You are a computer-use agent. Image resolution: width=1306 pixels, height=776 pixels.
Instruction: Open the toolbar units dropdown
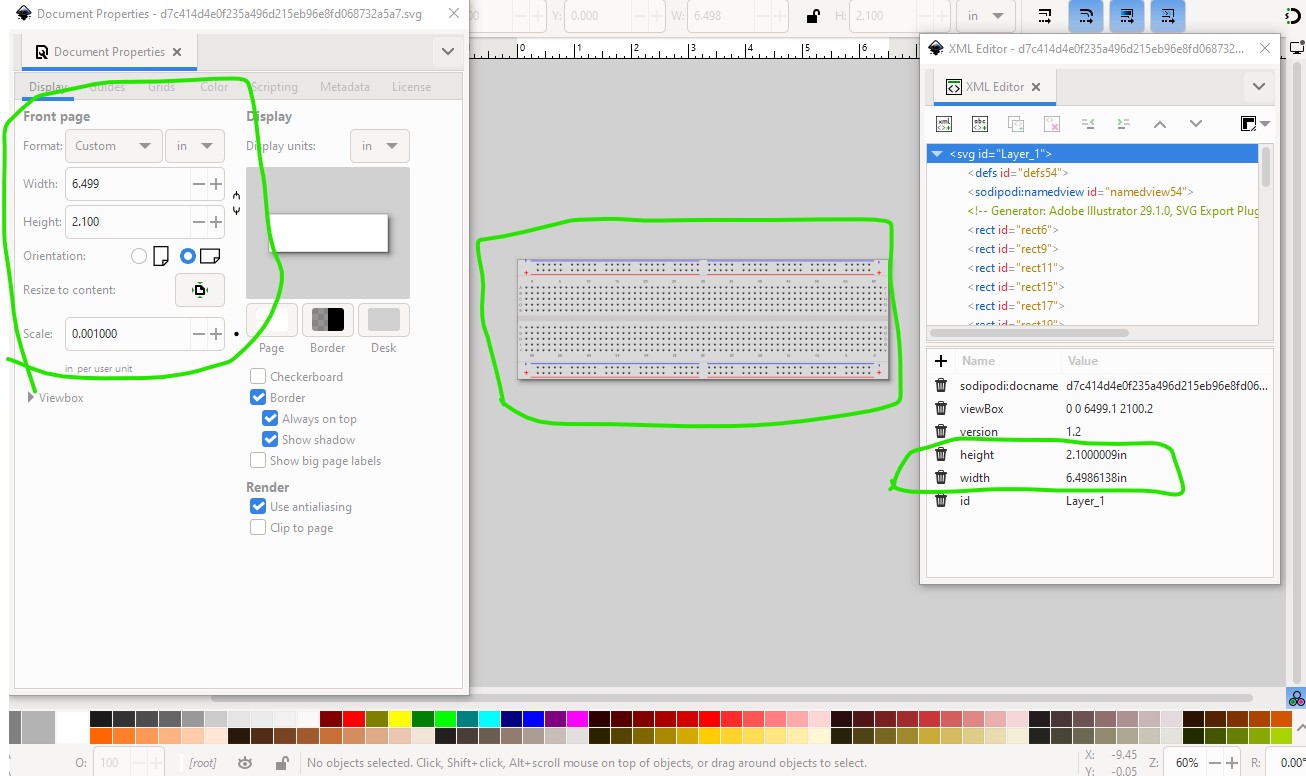986,15
